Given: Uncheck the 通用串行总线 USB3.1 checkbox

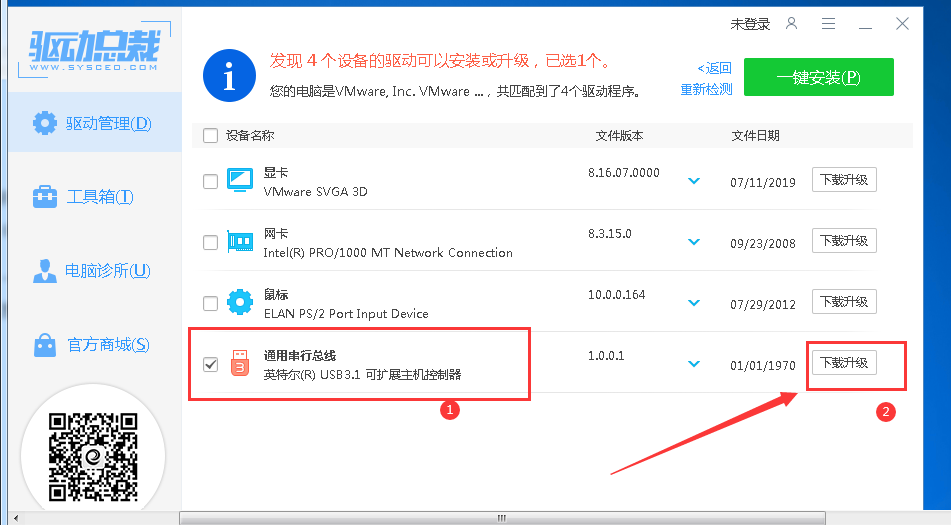Looking at the screenshot, I should (x=210, y=364).
